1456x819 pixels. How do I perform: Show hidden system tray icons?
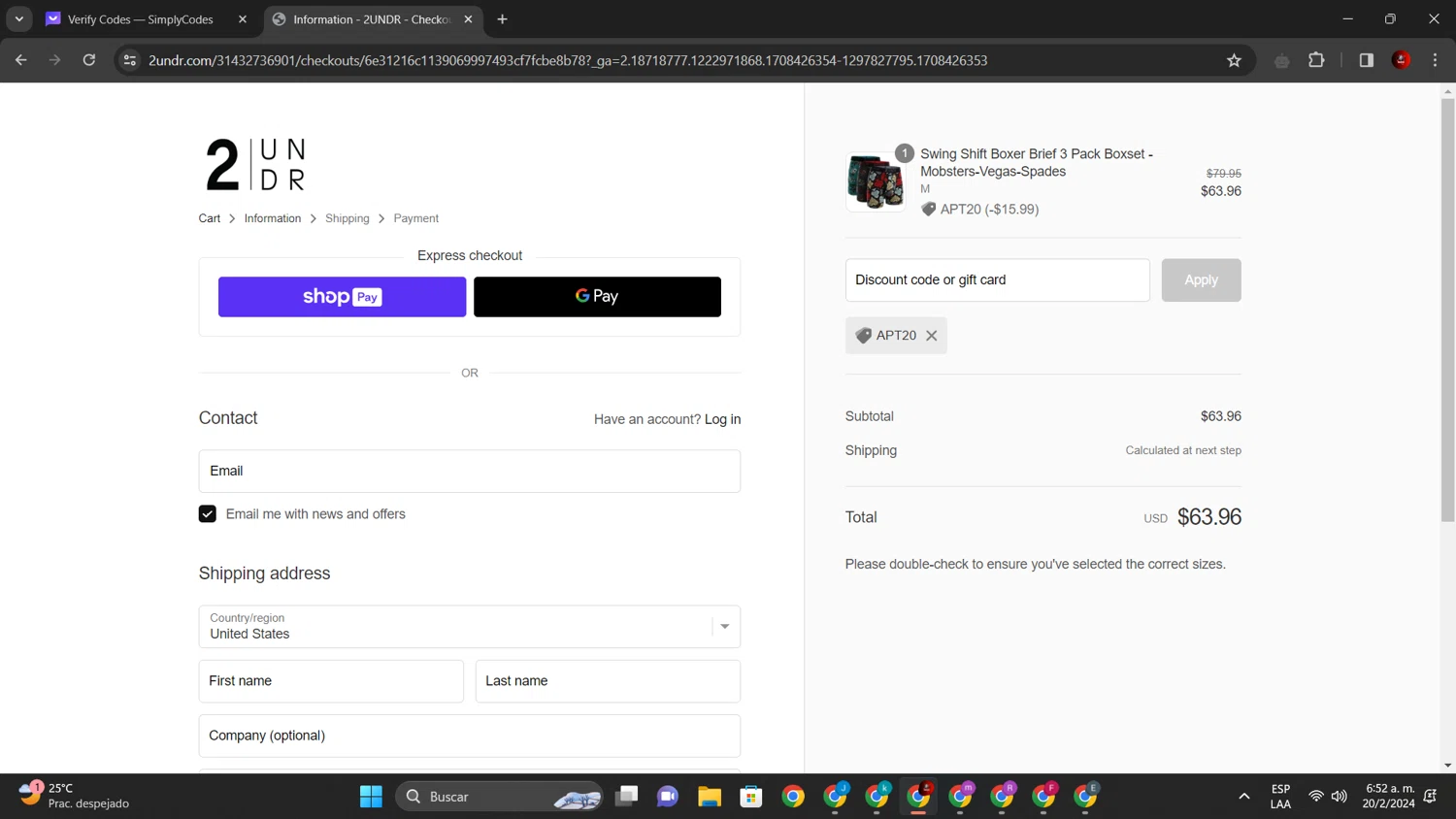[x=1243, y=797]
